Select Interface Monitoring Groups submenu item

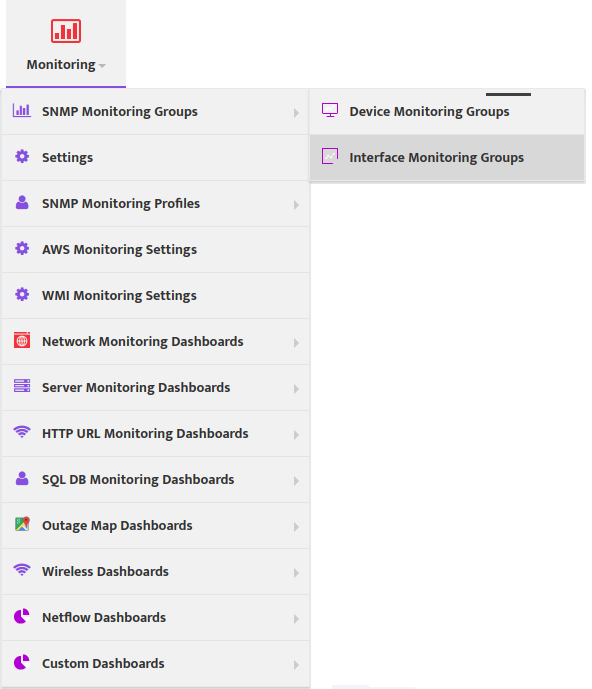[447, 157]
